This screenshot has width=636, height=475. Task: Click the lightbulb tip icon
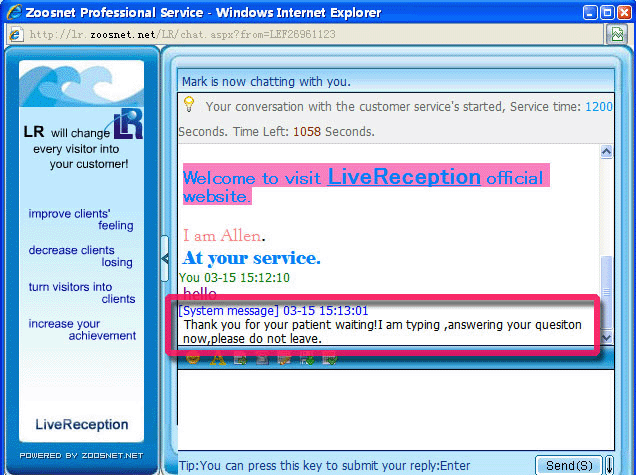pyautogui.click(x=189, y=104)
